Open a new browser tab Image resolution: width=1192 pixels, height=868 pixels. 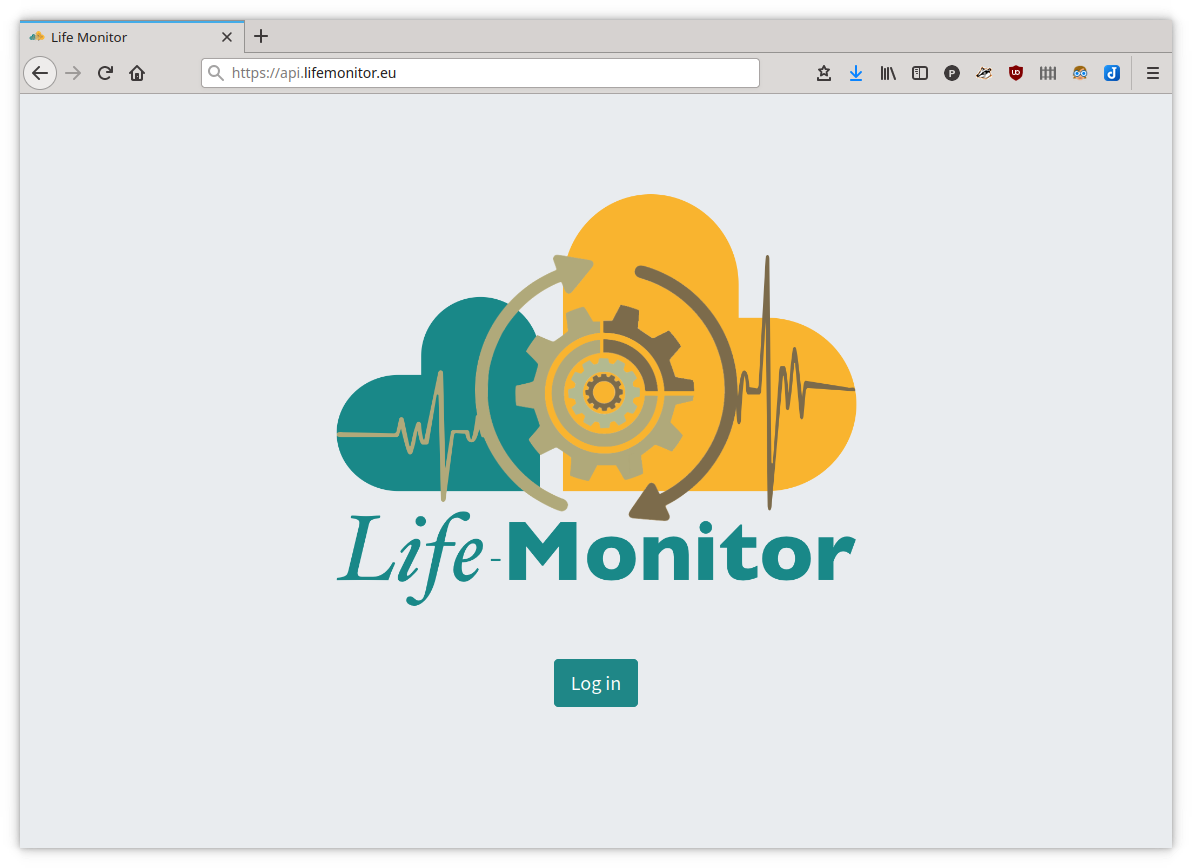pyautogui.click(x=261, y=36)
